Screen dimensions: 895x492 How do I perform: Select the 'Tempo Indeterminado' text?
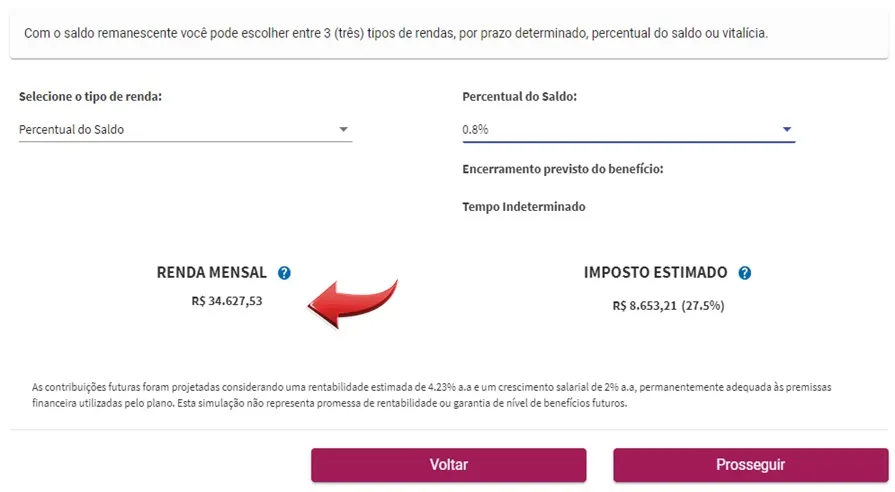pyautogui.click(x=523, y=207)
